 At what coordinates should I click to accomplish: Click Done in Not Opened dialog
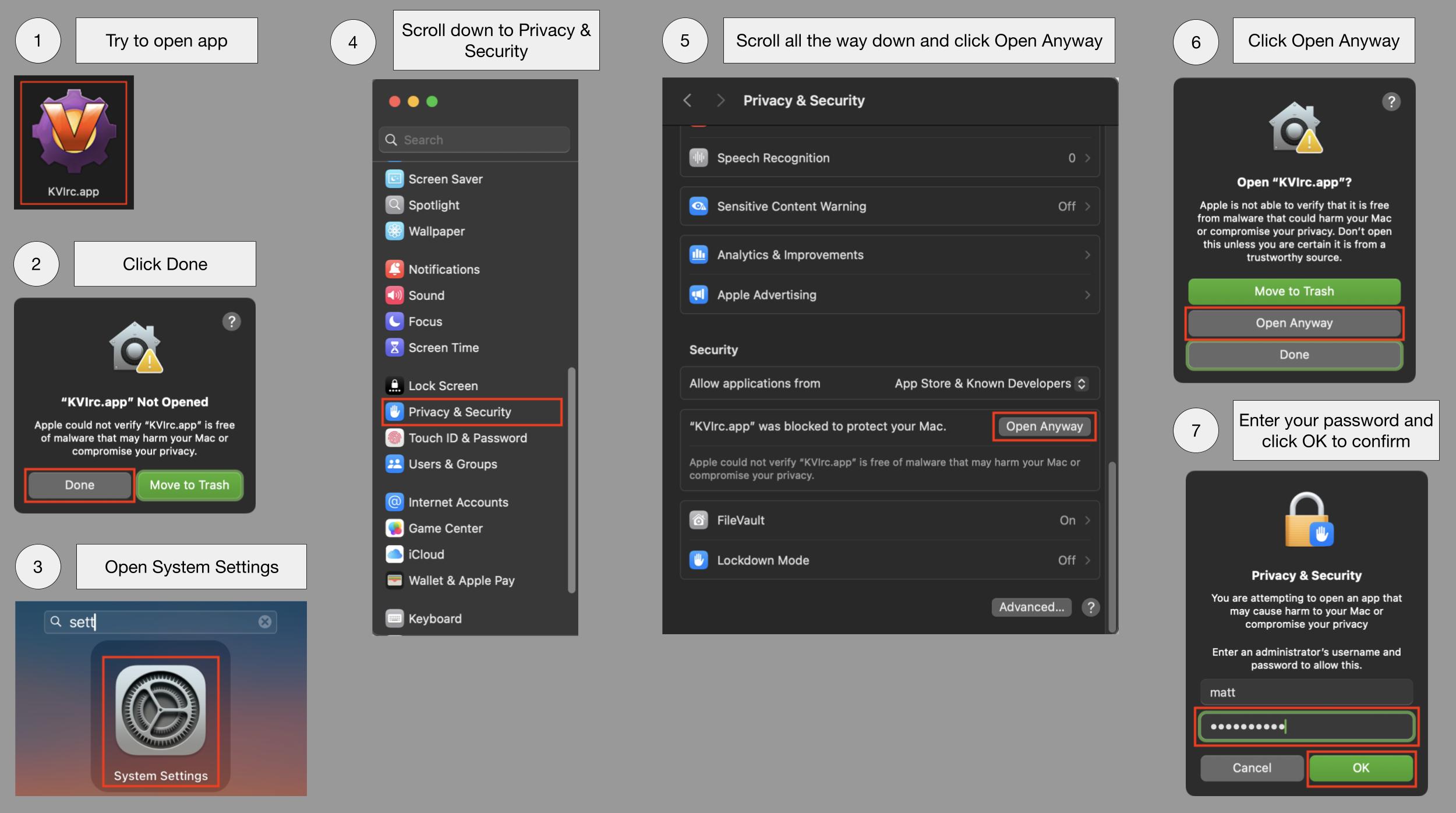(x=80, y=485)
